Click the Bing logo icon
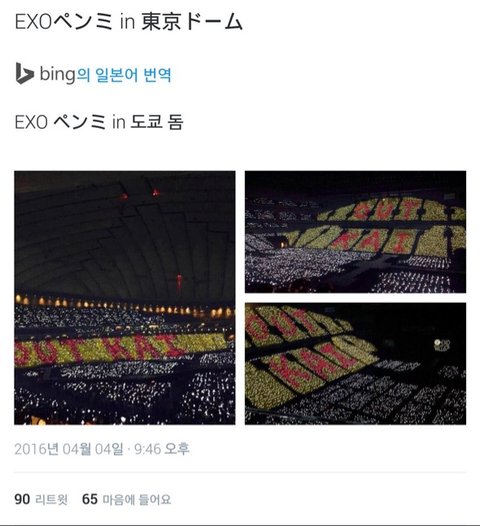The height and width of the screenshot is (526, 480). click(24, 73)
